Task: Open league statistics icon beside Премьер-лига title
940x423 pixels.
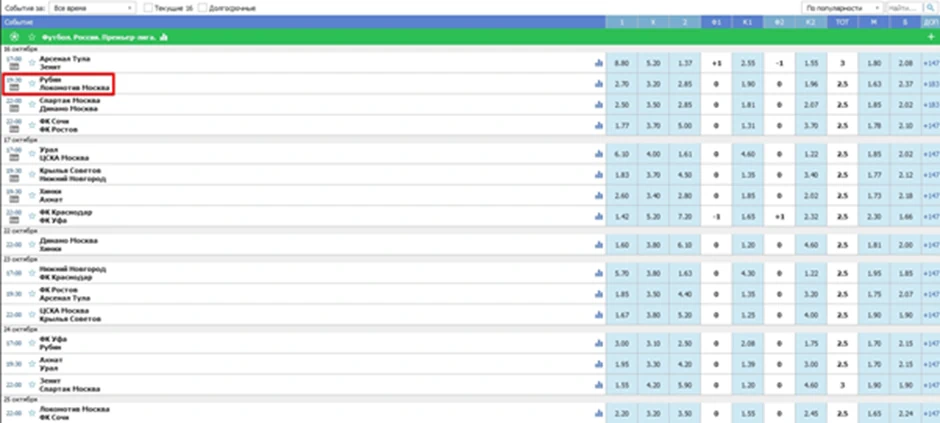Action: click(x=164, y=37)
